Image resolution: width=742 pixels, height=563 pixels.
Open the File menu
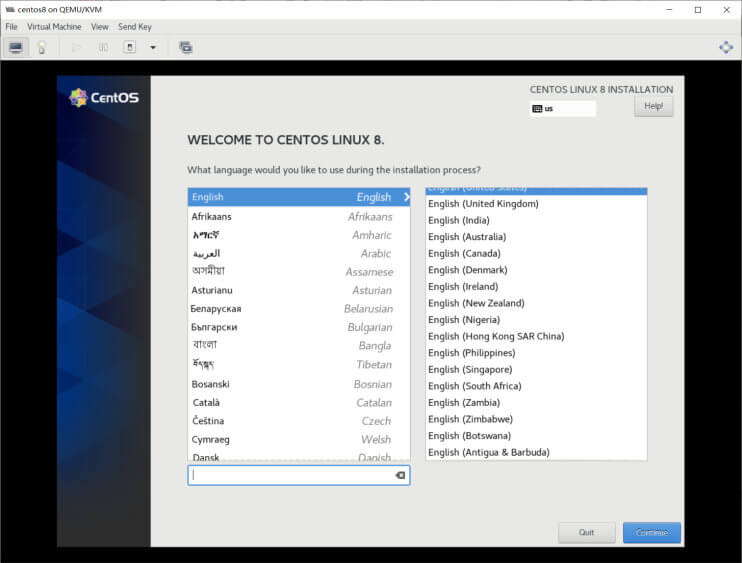click(11, 27)
